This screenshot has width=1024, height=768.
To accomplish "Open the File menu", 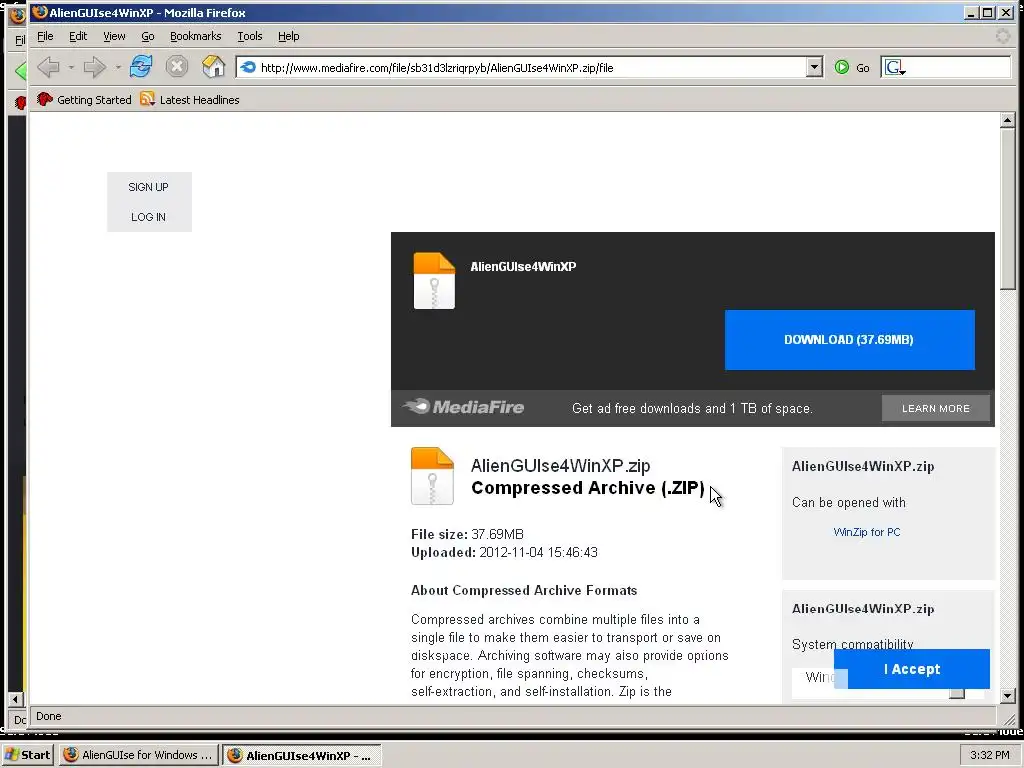I will [45, 36].
